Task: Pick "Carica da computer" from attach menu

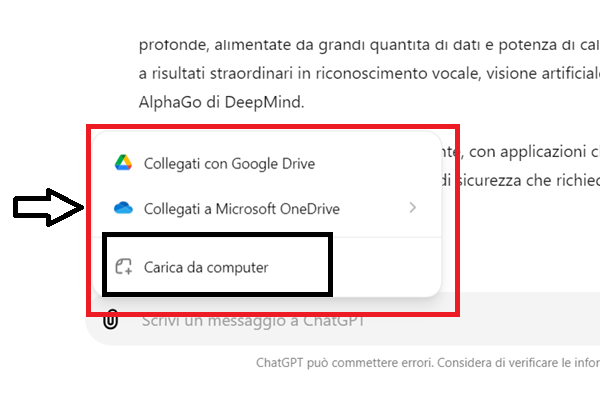Action: 206,267
